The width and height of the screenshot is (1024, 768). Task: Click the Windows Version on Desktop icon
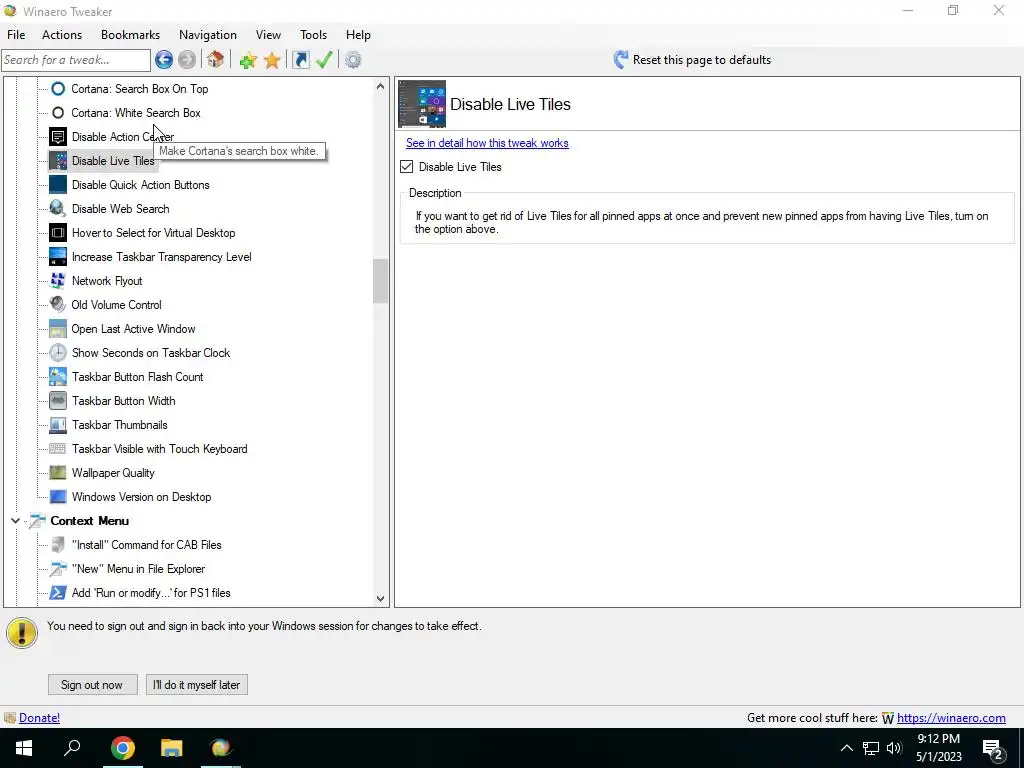[x=58, y=497]
